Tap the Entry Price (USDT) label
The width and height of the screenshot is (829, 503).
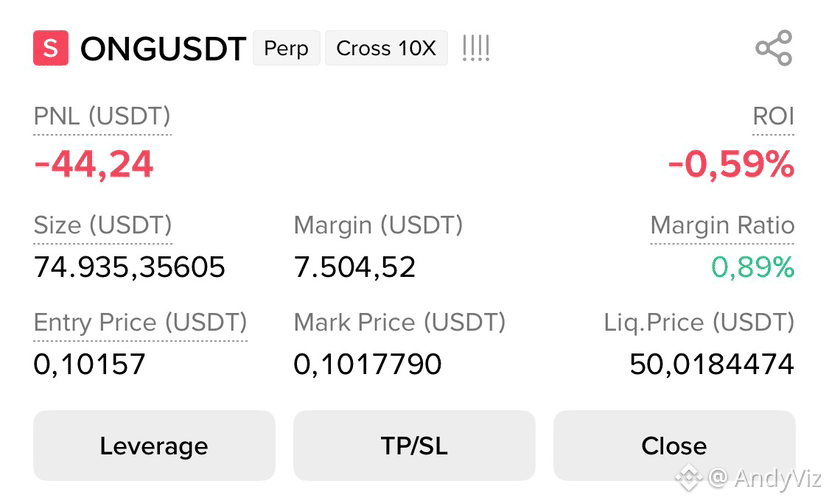tap(140, 322)
